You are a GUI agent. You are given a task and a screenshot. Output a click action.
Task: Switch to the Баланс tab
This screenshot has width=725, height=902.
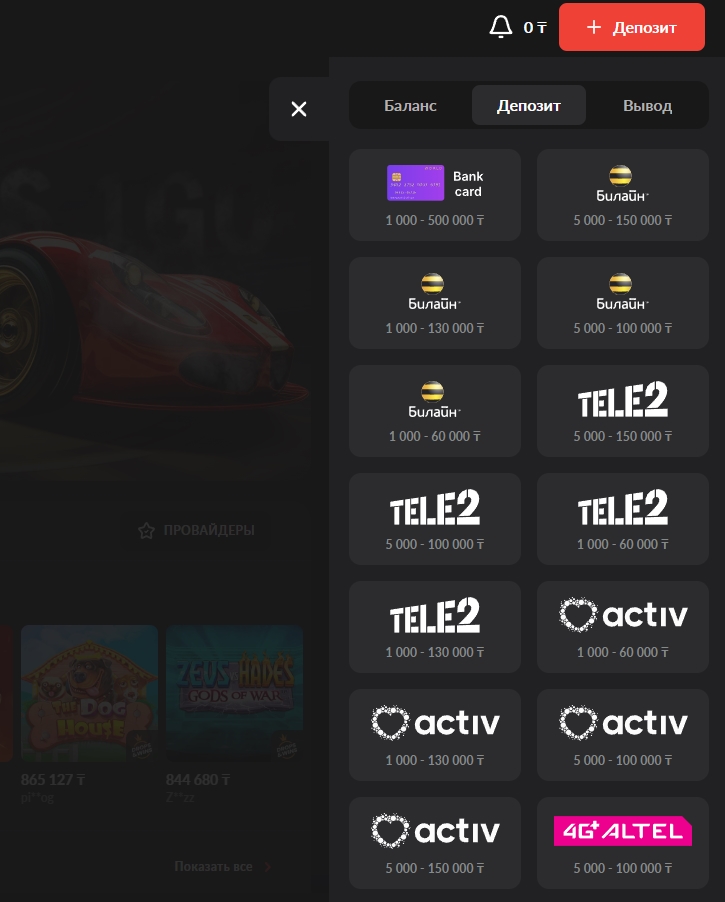[410, 106]
